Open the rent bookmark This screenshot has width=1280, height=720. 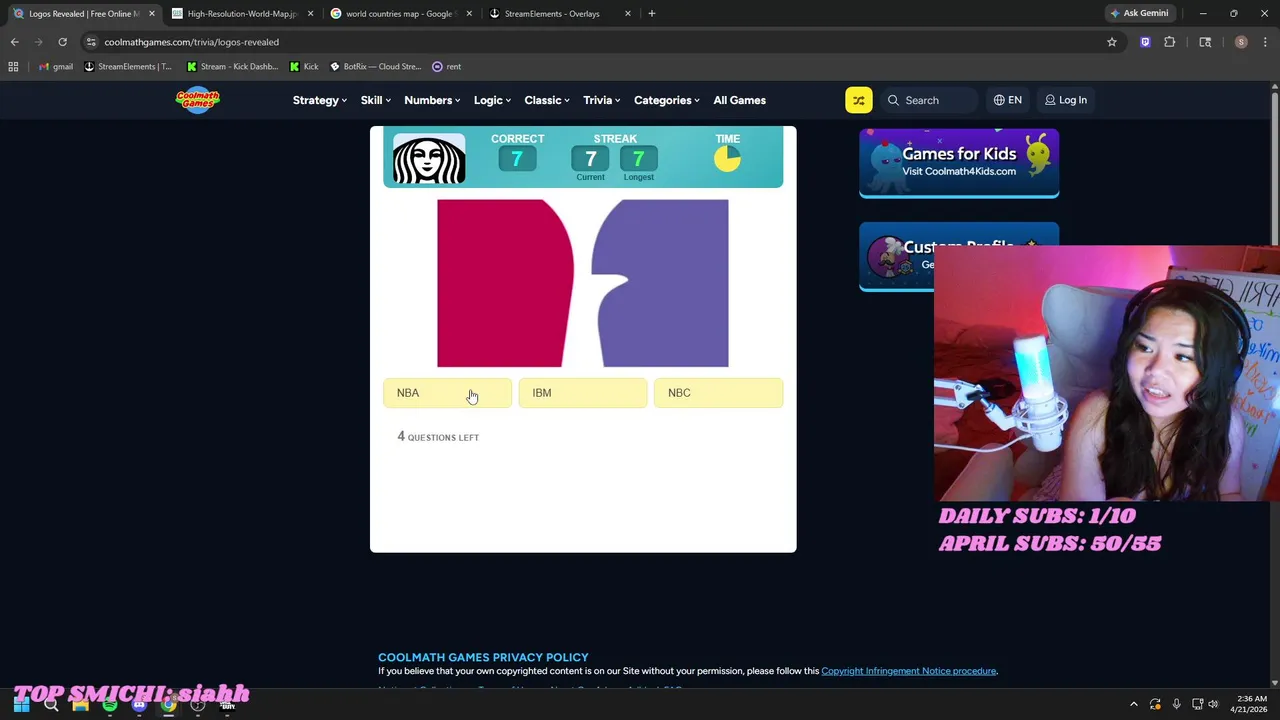pos(446,67)
